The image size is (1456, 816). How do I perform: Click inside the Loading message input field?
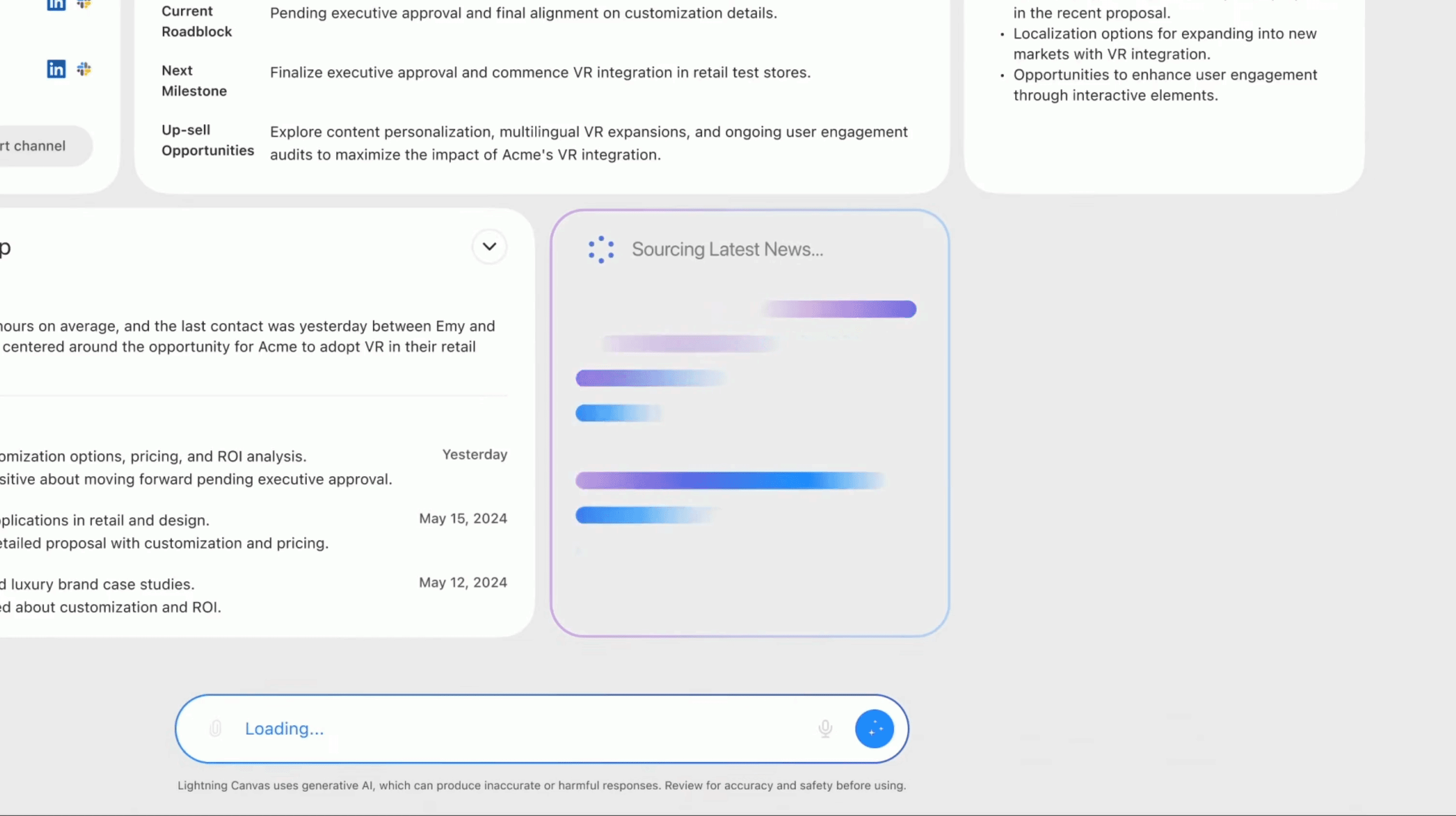pyautogui.click(x=509, y=729)
